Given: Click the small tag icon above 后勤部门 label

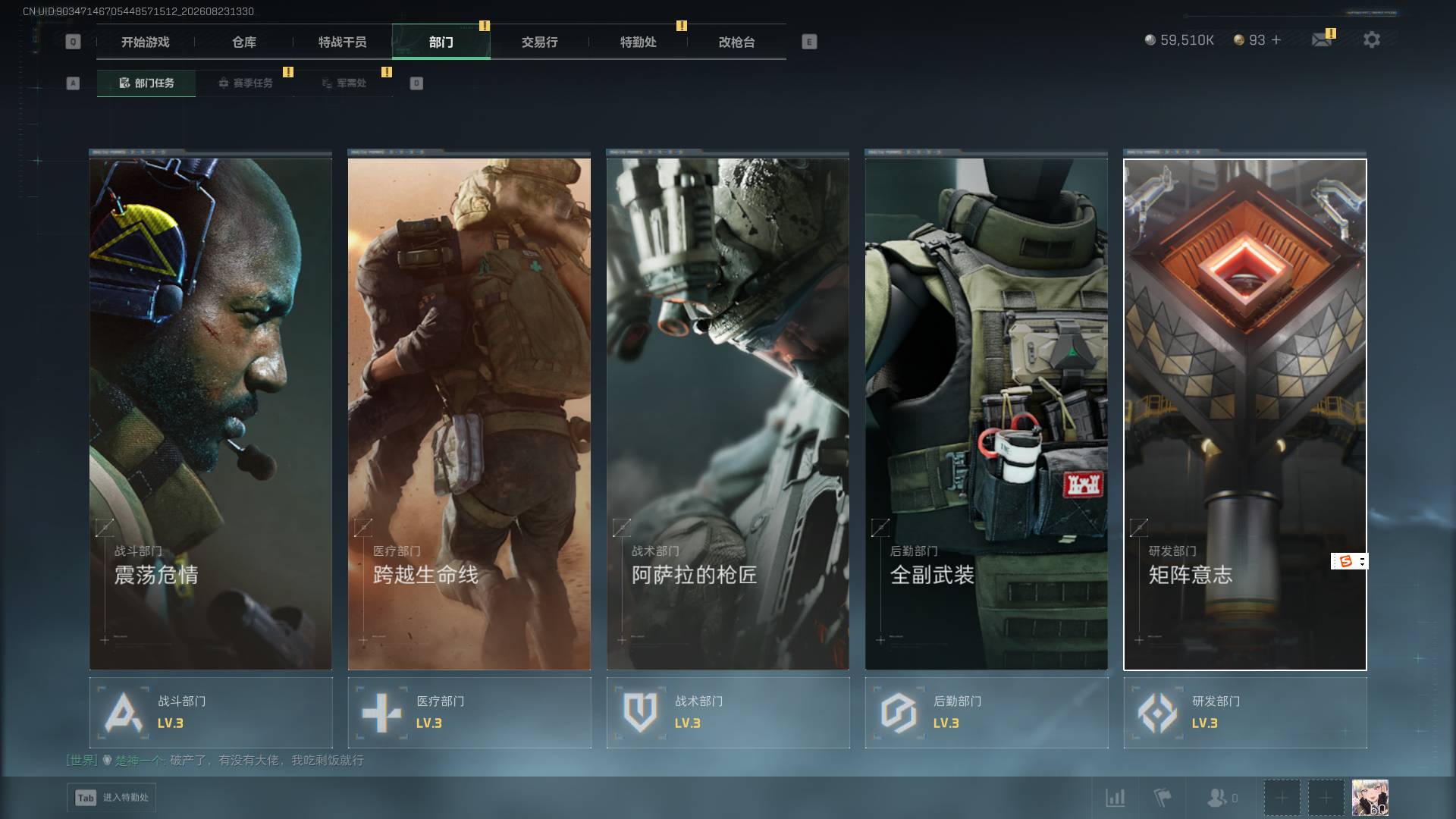Looking at the screenshot, I should coord(880,527).
